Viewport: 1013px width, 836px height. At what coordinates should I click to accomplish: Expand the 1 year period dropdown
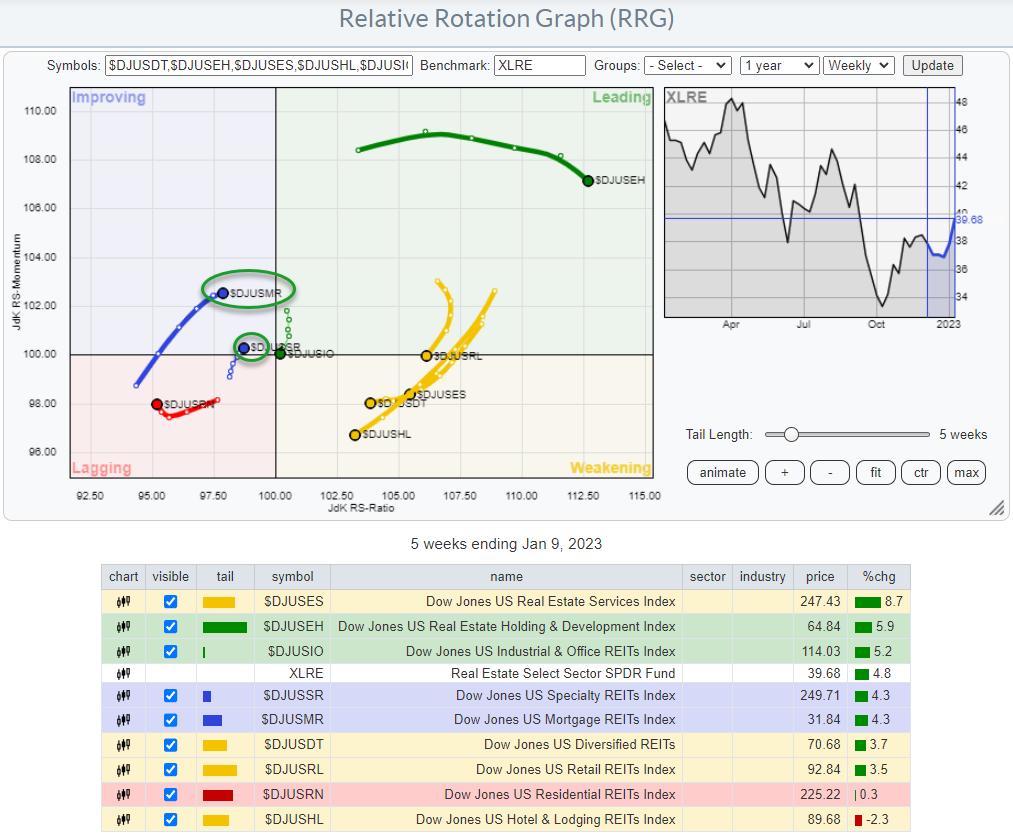point(779,66)
